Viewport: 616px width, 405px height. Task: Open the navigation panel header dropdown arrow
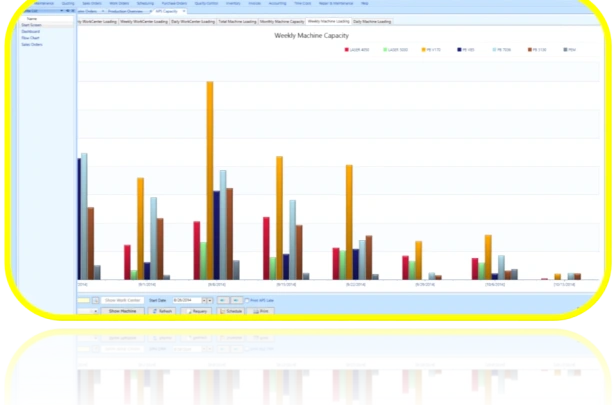(62, 11)
